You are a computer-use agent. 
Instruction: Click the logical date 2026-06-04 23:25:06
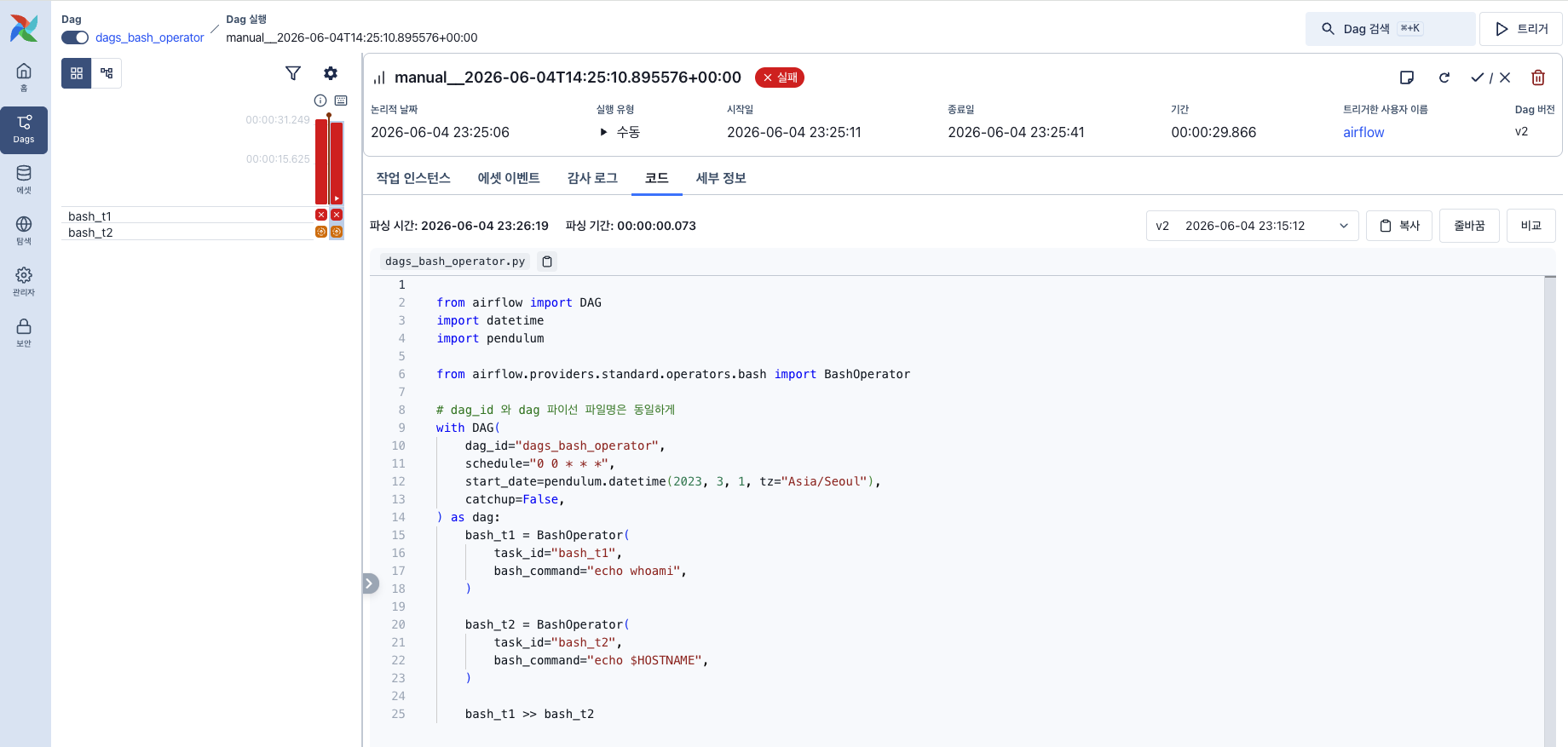pos(440,132)
